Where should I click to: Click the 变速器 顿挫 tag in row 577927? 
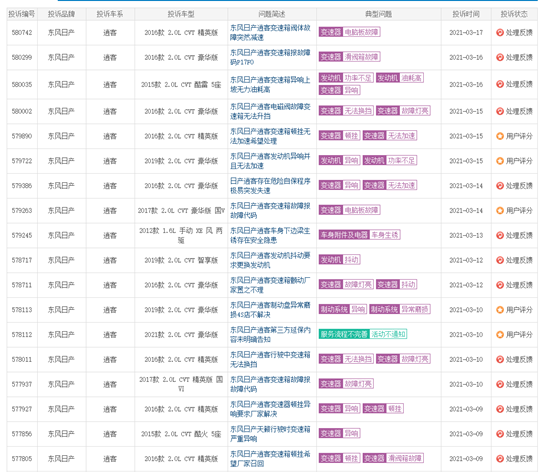(383, 409)
